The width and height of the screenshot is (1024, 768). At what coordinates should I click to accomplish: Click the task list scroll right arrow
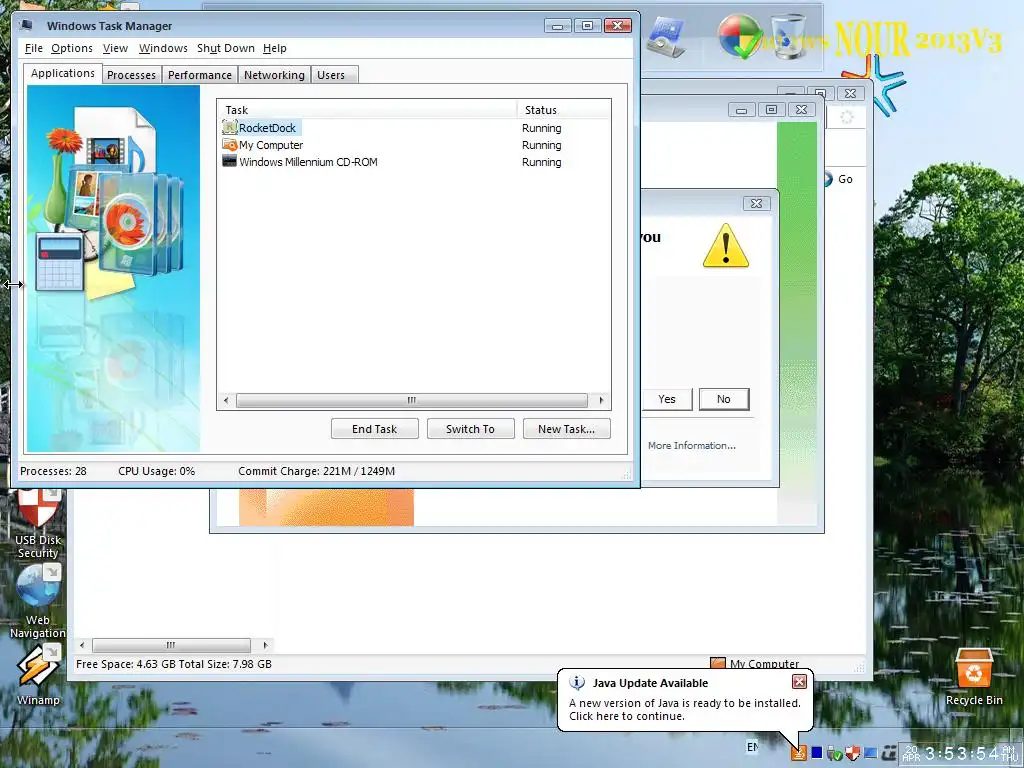coord(601,400)
